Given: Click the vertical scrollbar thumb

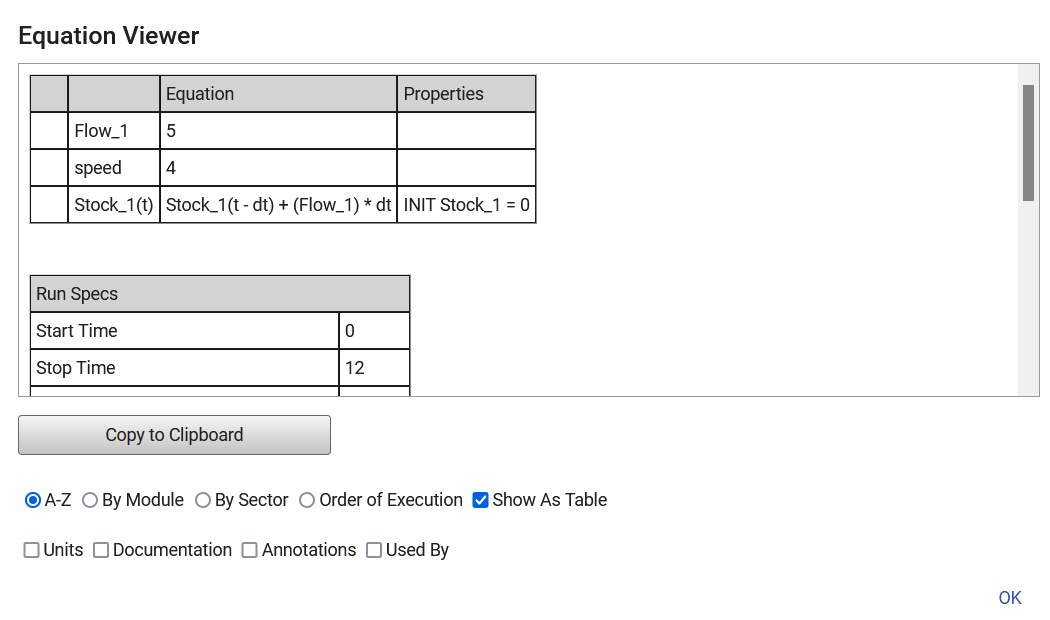Looking at the screenshot, I should click(x=1028, y=143).
